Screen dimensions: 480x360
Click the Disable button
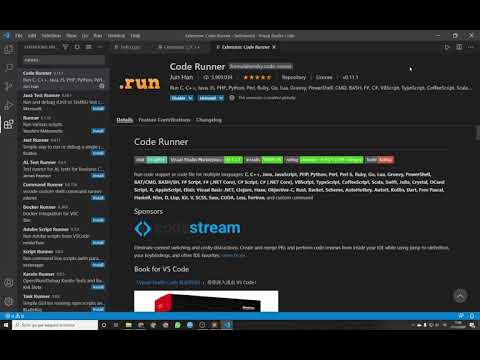click(x=178, y=98)
